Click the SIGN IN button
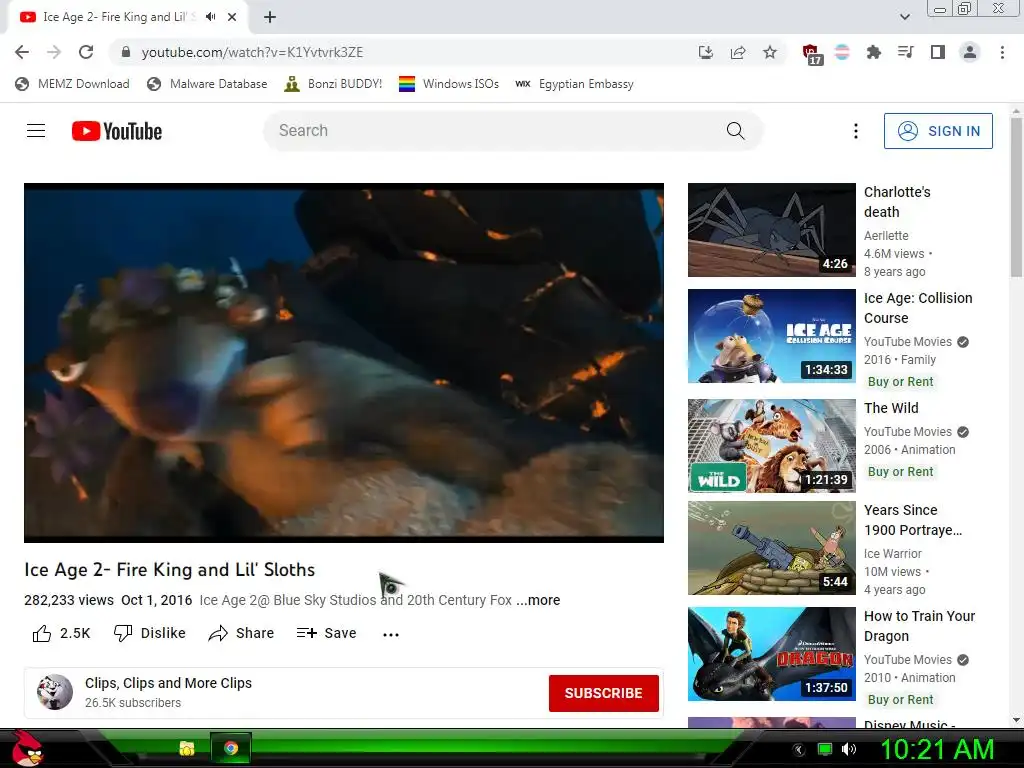The image size is (1024, 768). tap(938, 131)
